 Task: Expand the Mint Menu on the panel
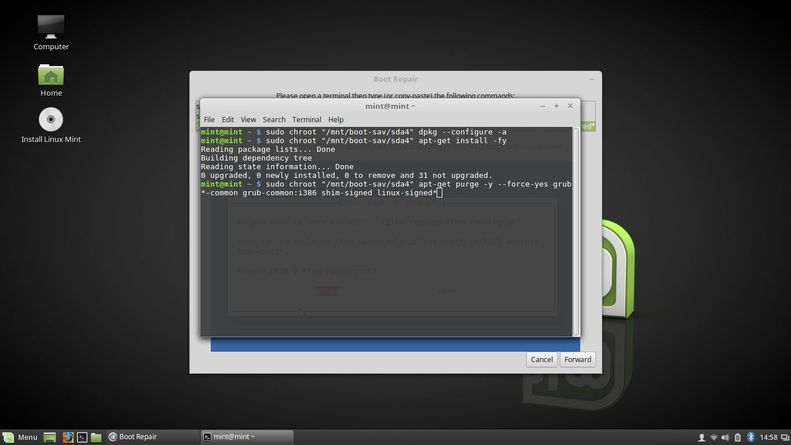[x=20, y=437]
